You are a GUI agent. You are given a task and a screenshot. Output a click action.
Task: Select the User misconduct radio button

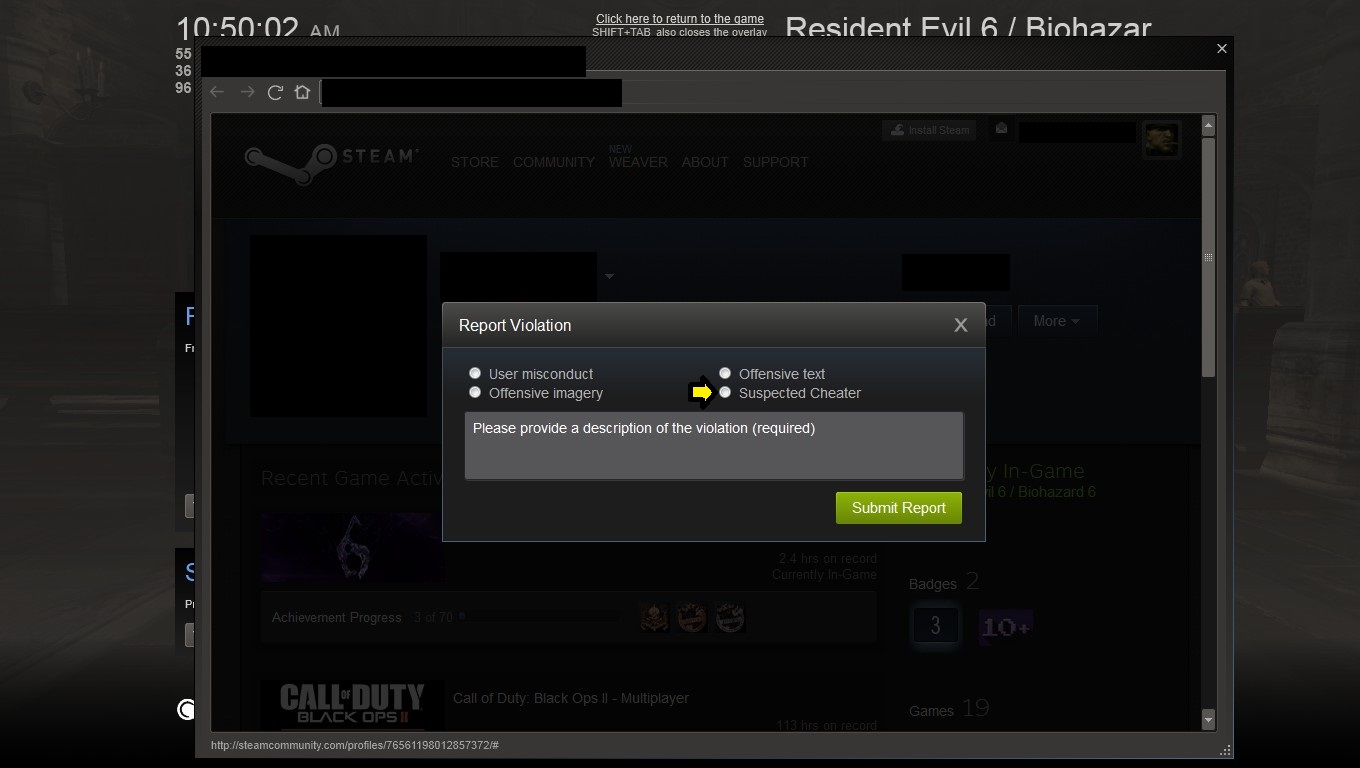pyautogui.click(x=475, y=373)
